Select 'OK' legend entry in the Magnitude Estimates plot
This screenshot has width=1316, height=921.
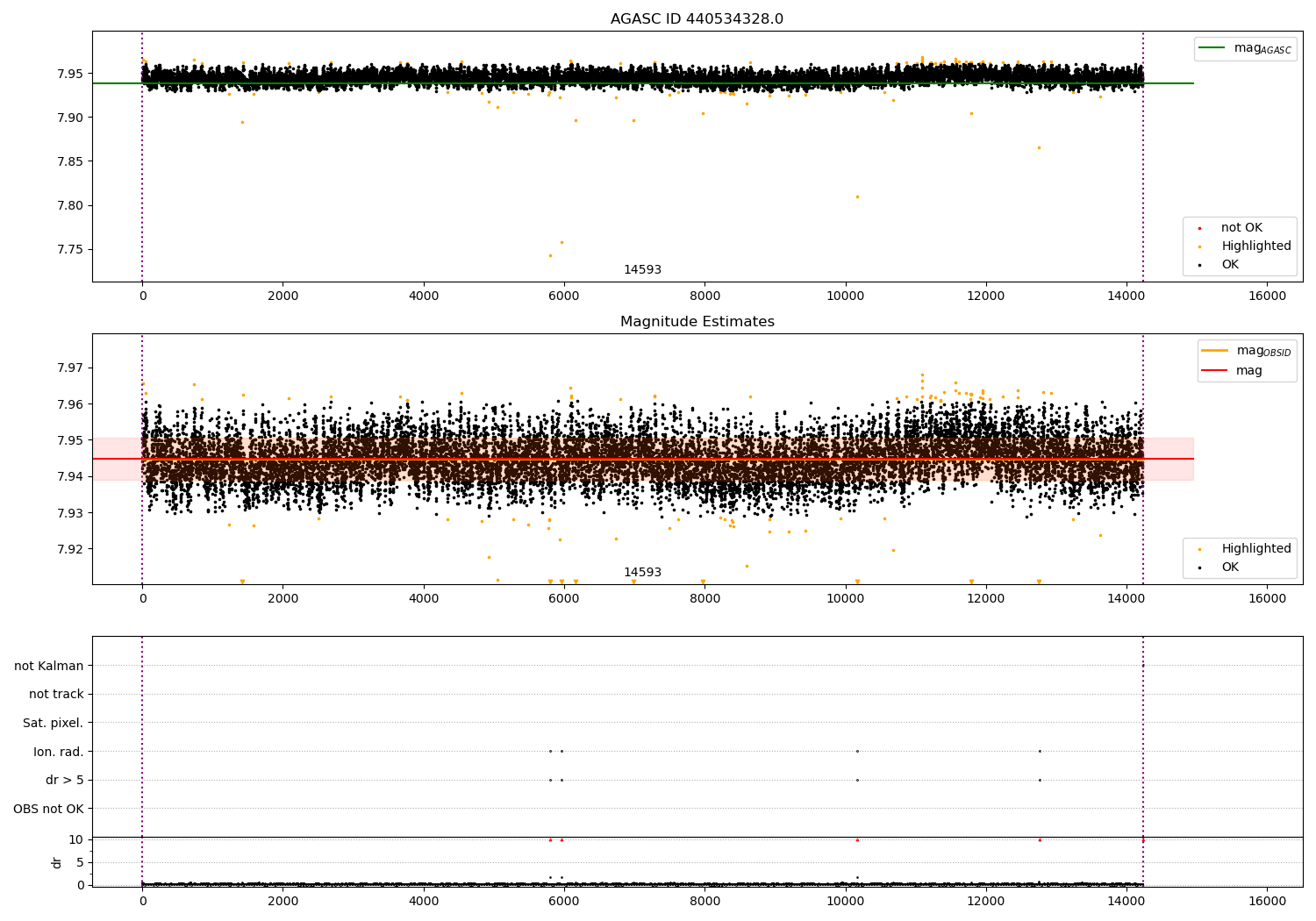pos(1230,568)
